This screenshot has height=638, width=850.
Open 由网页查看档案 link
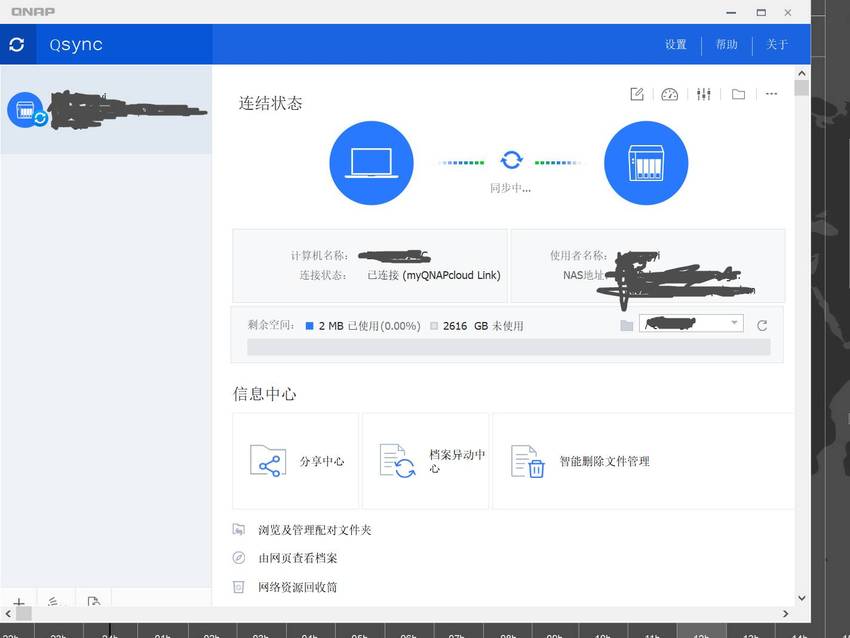tap(298, 558)
